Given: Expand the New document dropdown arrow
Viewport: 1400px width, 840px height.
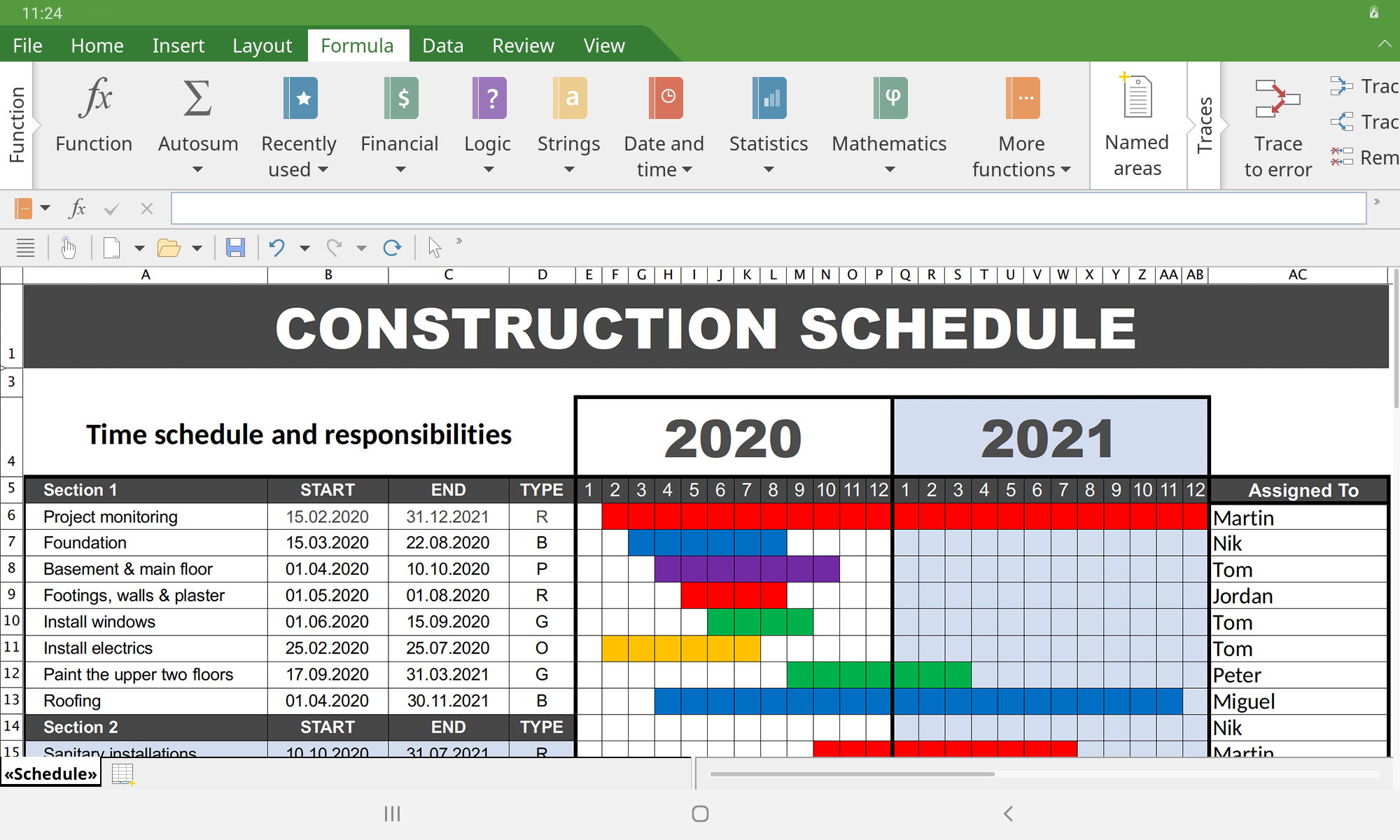Looking at the screenshot, I should pos(139,248).
